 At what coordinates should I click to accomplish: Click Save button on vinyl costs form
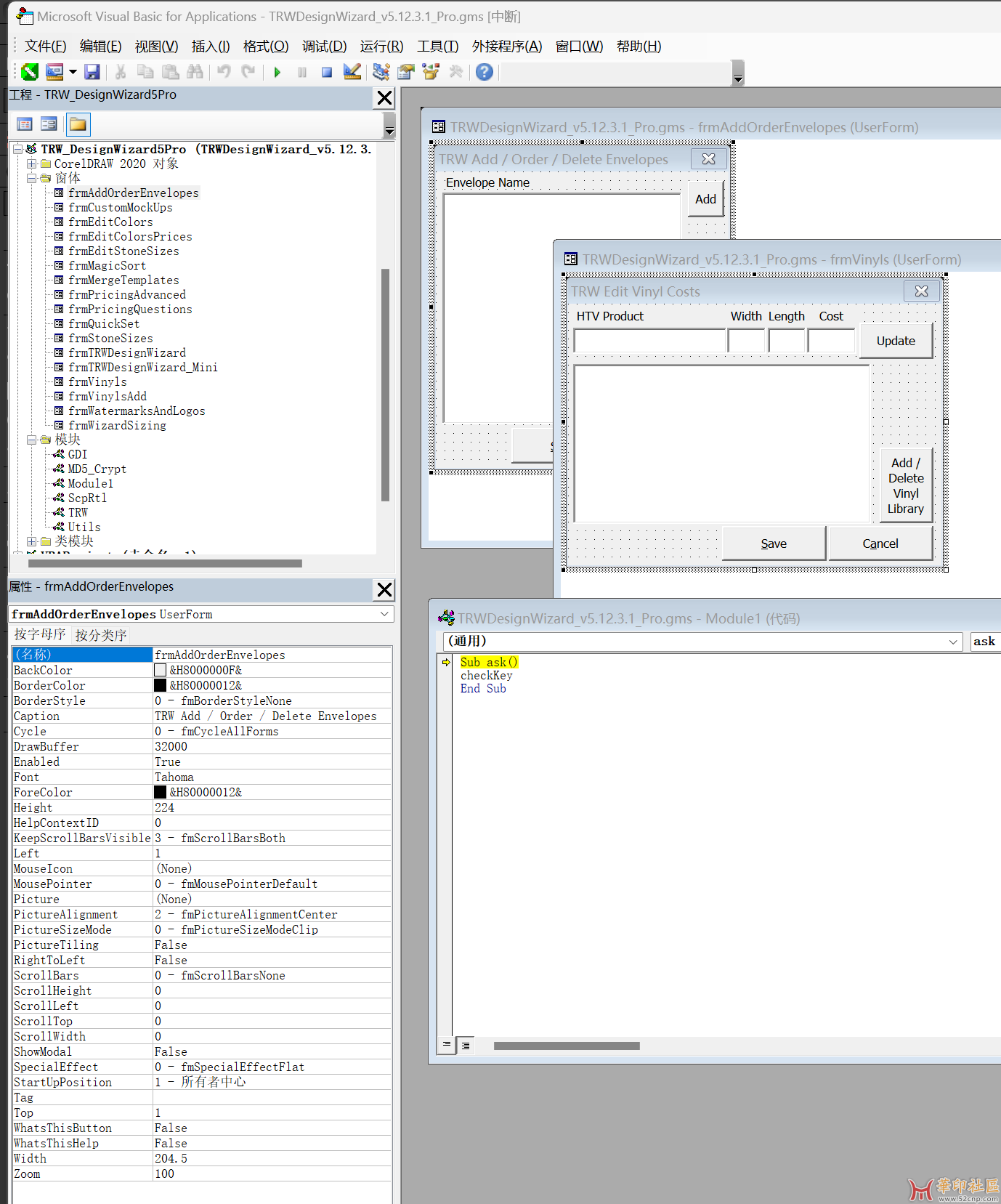[x=774, y=544]
